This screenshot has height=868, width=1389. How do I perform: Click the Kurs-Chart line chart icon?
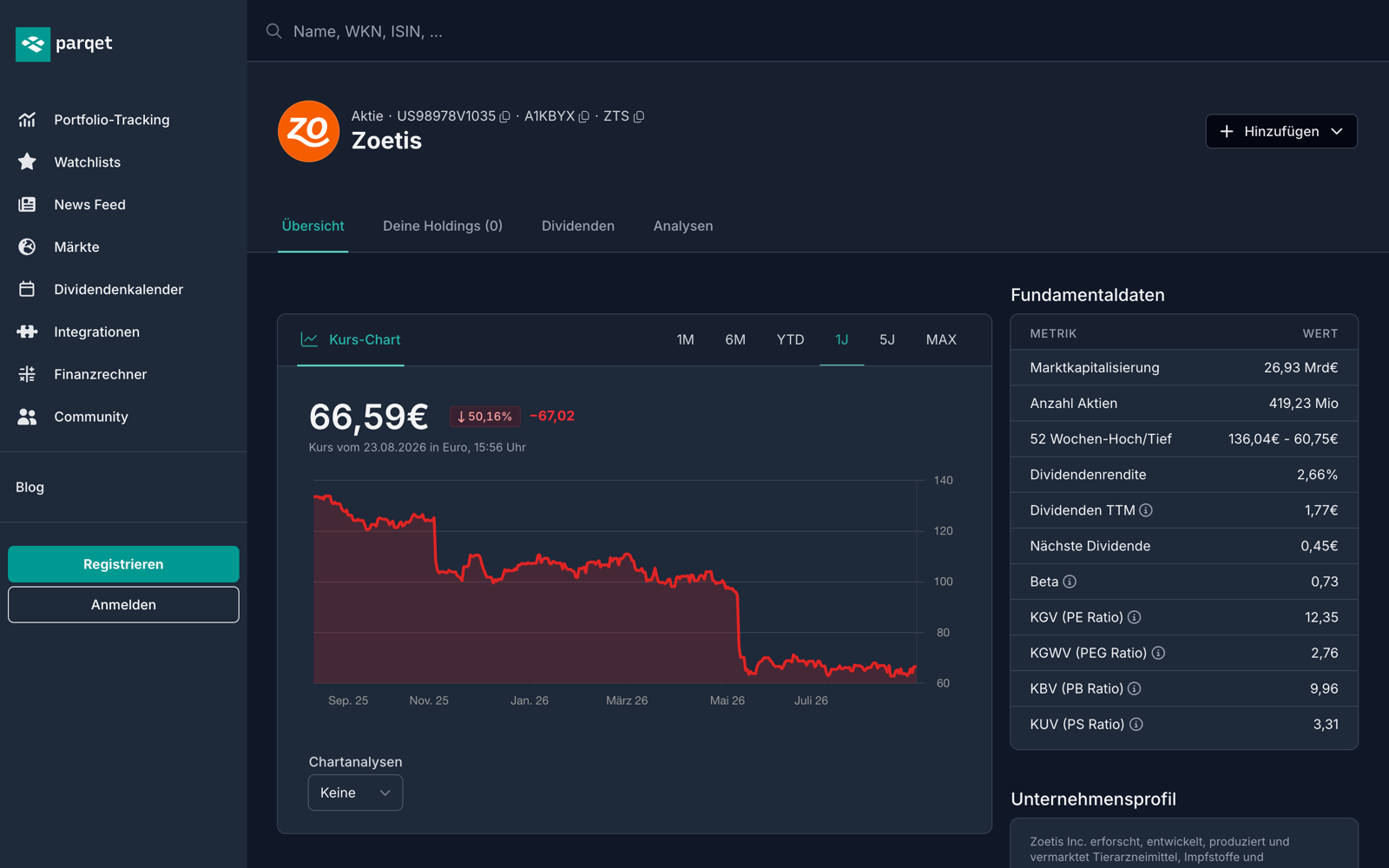pyautogui.click(x=309, y=339)
